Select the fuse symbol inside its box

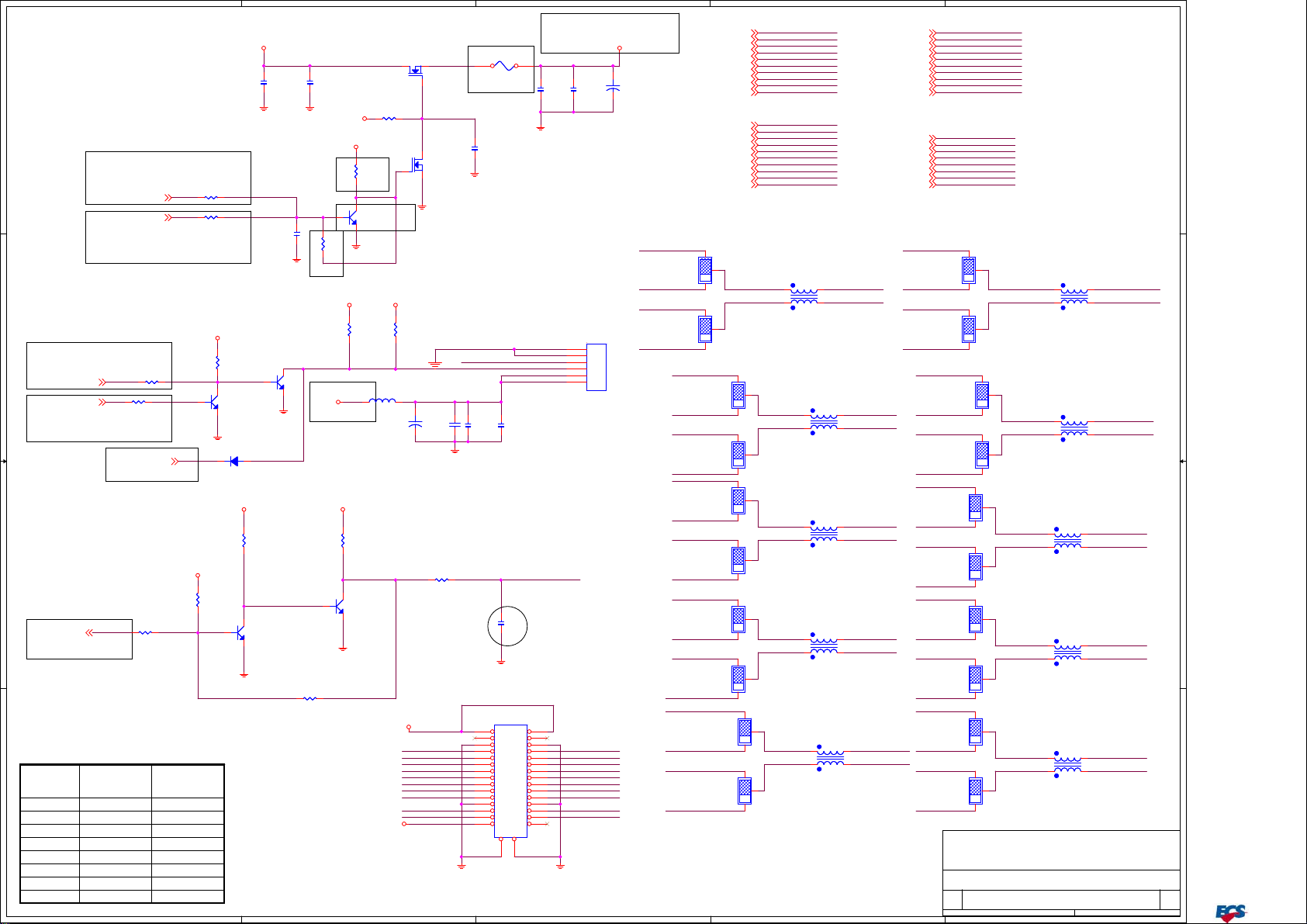click(504, 66)
